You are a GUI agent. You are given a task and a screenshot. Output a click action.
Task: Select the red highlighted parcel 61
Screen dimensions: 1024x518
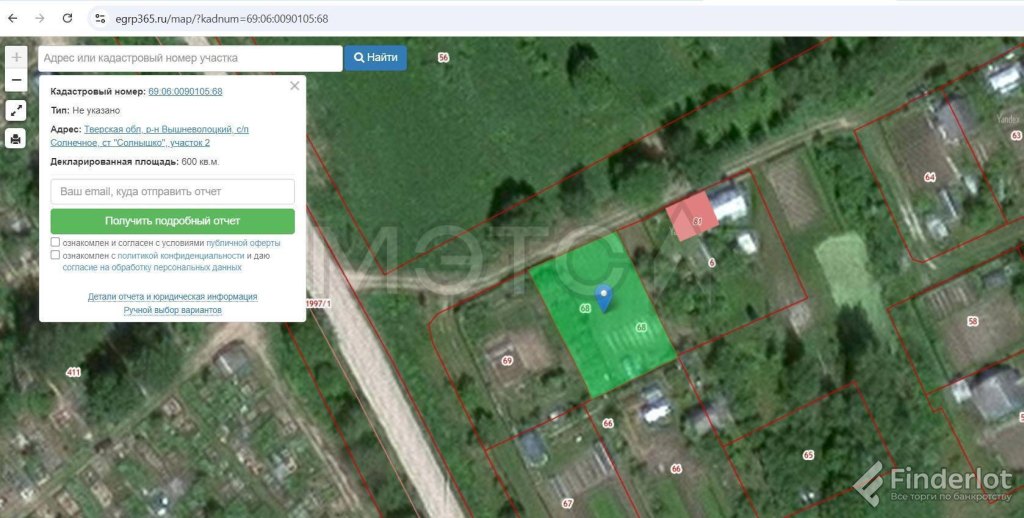(x=691, y=221)
